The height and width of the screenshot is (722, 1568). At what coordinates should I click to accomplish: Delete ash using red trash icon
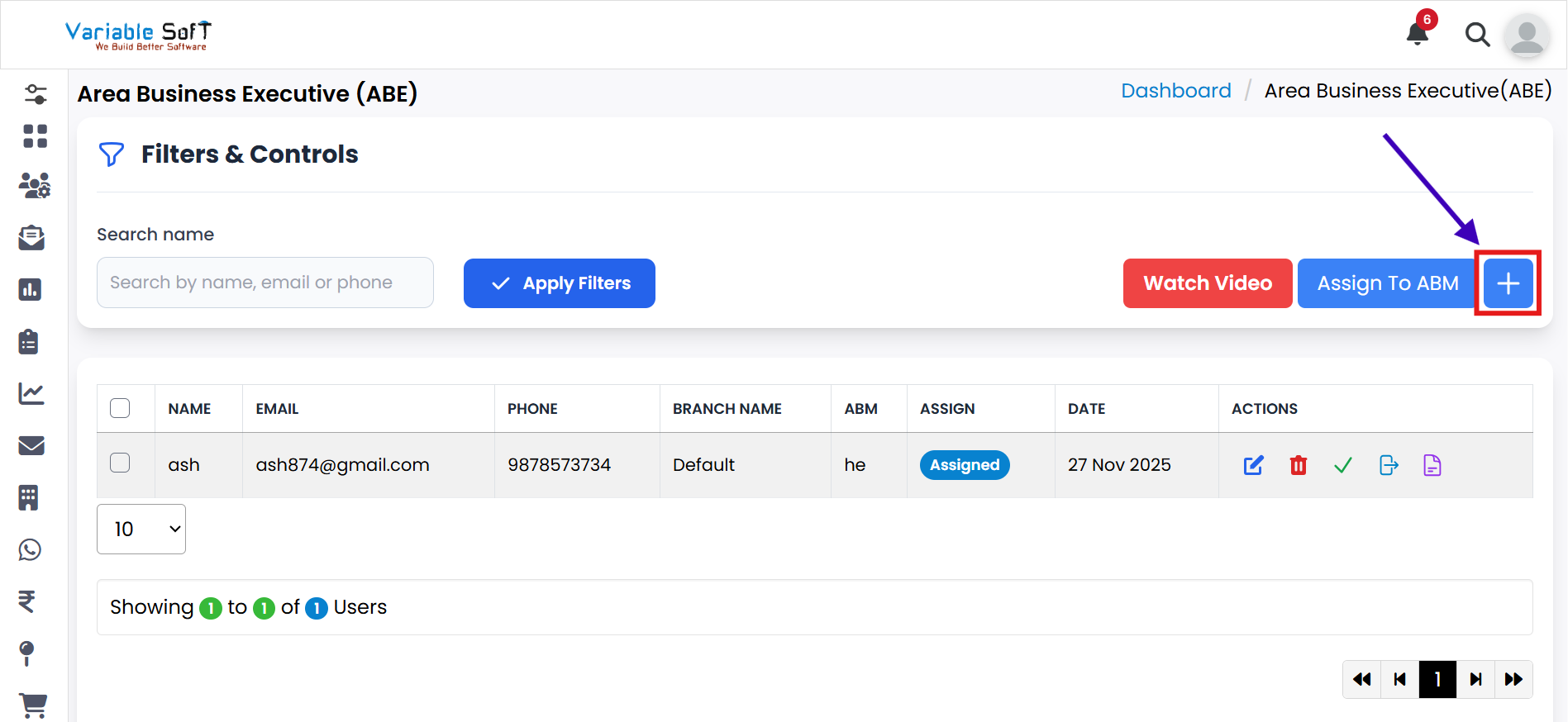tap(1298, 465)
